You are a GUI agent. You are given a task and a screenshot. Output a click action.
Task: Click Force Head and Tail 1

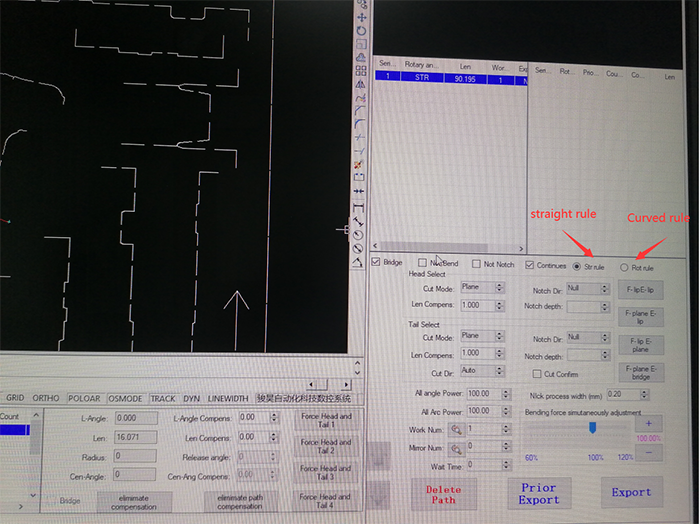click(326, 420)
